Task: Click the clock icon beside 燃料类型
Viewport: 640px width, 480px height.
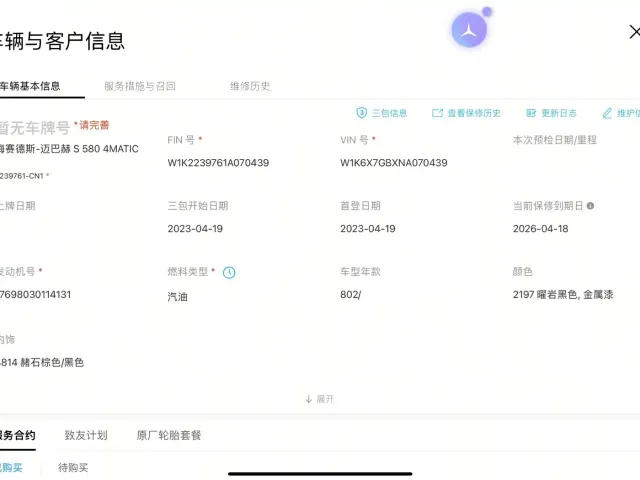Action: [229, 272]
